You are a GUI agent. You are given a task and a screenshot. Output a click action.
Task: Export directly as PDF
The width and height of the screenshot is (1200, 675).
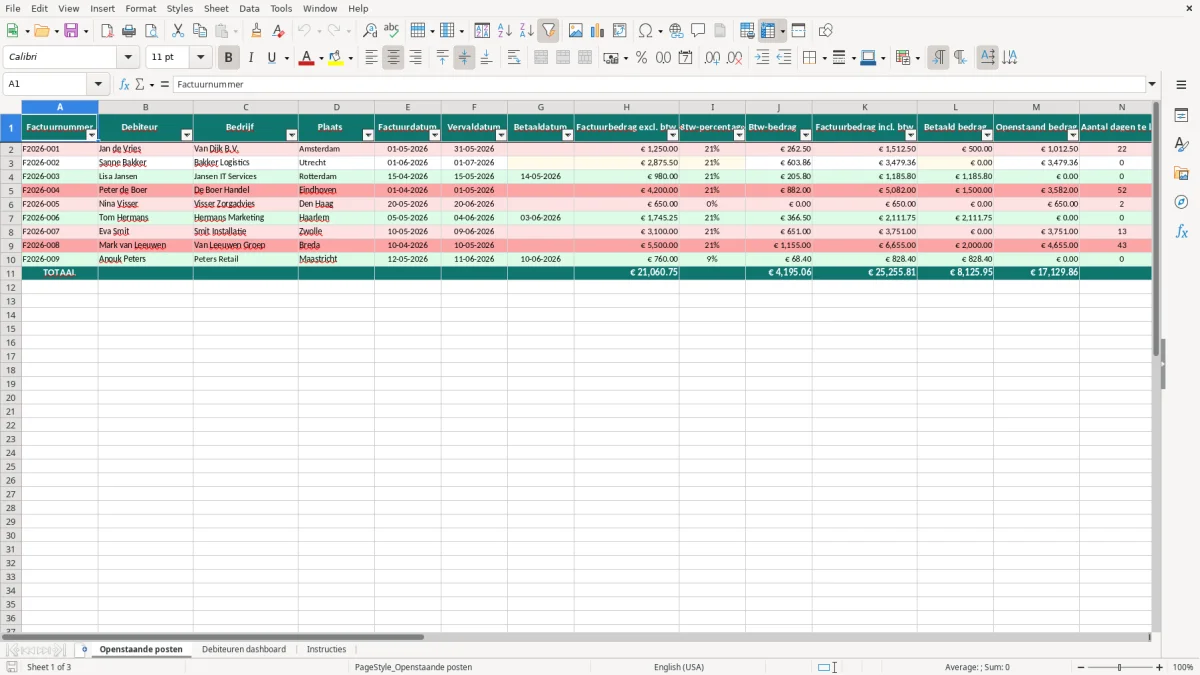click(107, 31)
